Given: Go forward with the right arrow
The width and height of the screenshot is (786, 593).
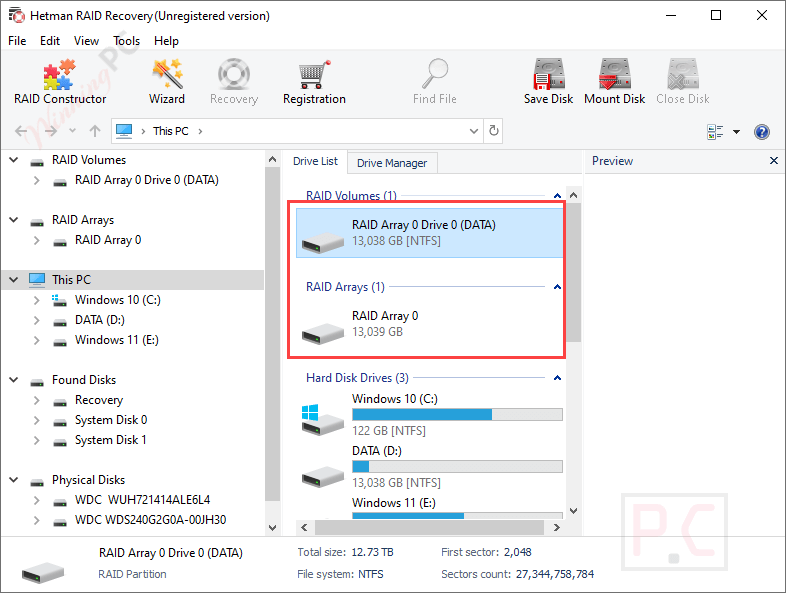Looking at the screenshot, I should coord(51,131).
